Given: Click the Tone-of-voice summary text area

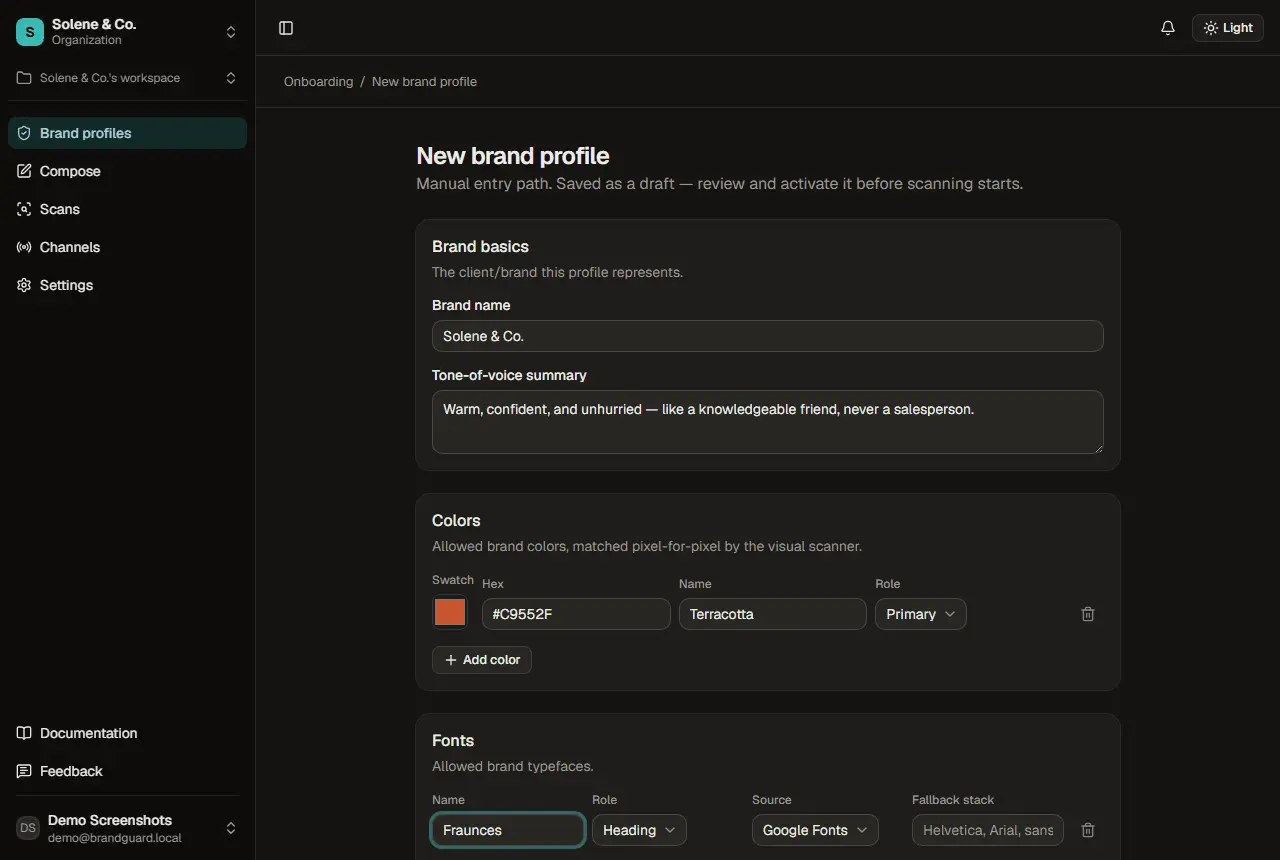Looking at the screenshot, I should point(767,422).
